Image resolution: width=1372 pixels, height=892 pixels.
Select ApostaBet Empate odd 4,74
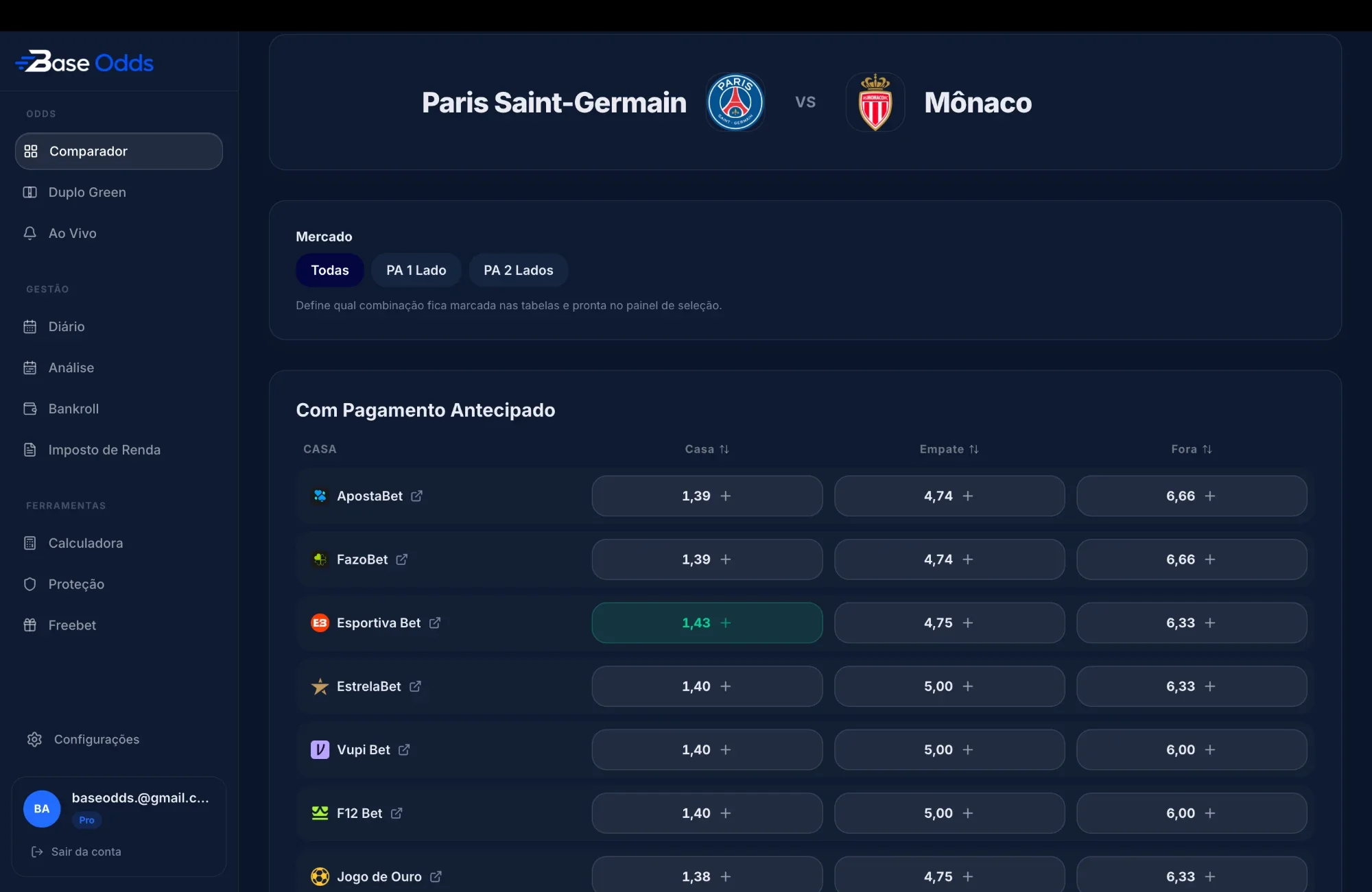pos(949,496)
